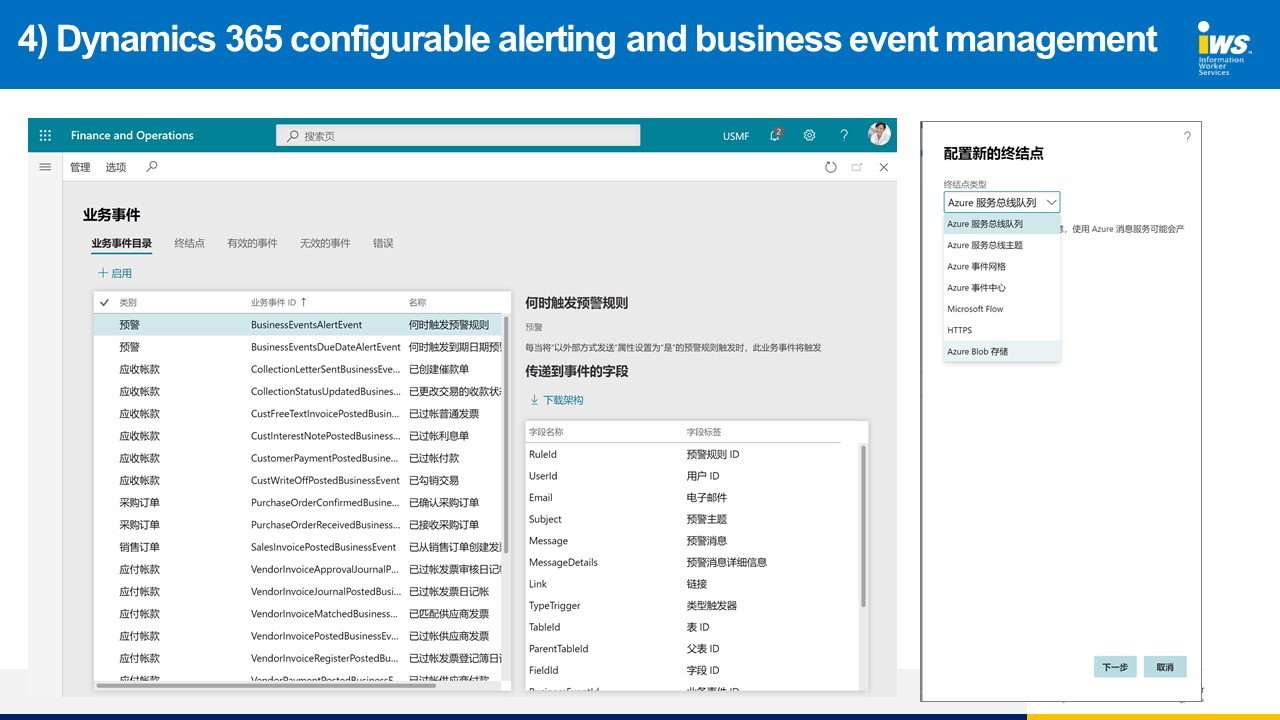
Task: Click the ParentTableId field row
Action: coord(692,648)
